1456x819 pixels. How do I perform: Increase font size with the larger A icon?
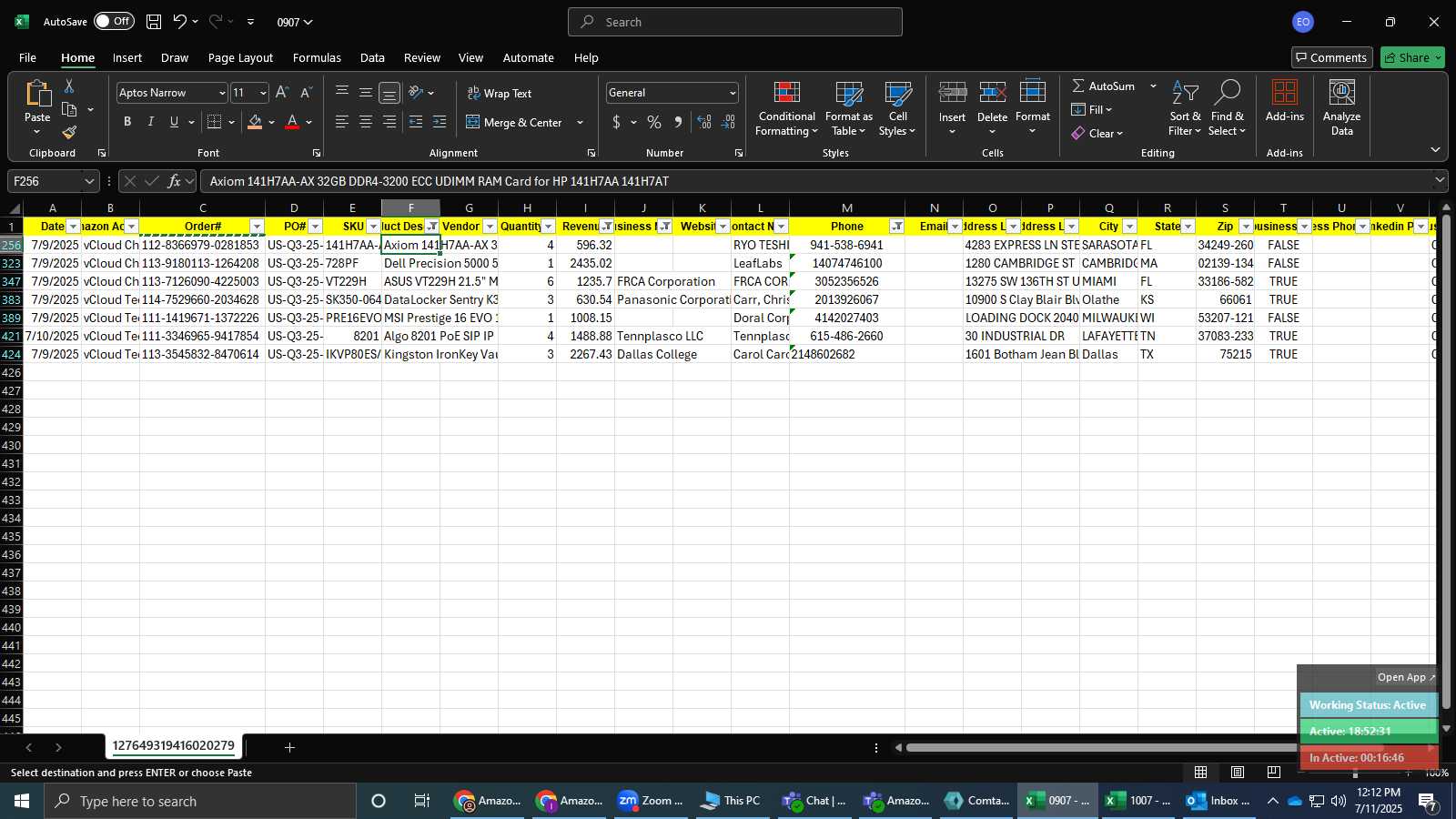[282, 93]
